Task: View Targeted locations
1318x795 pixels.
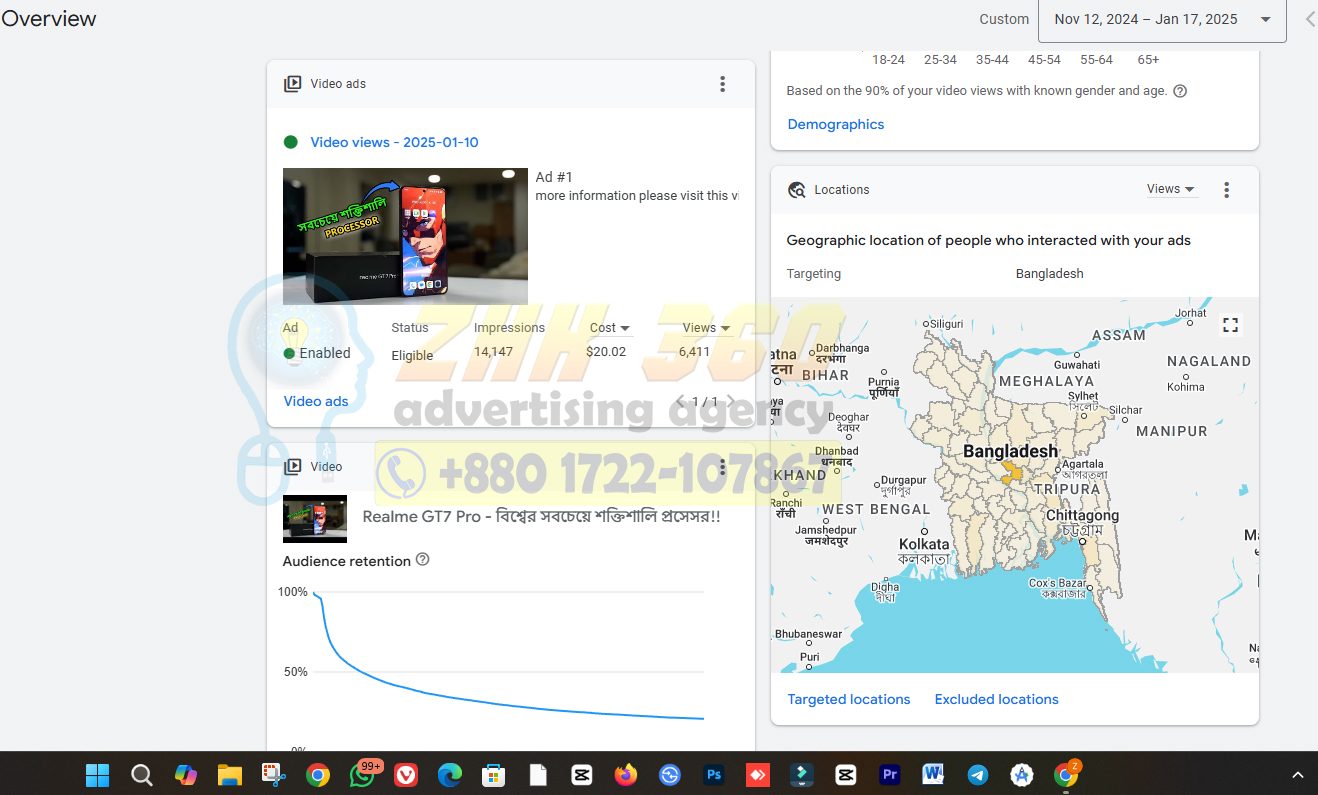Action: [849, 699]
